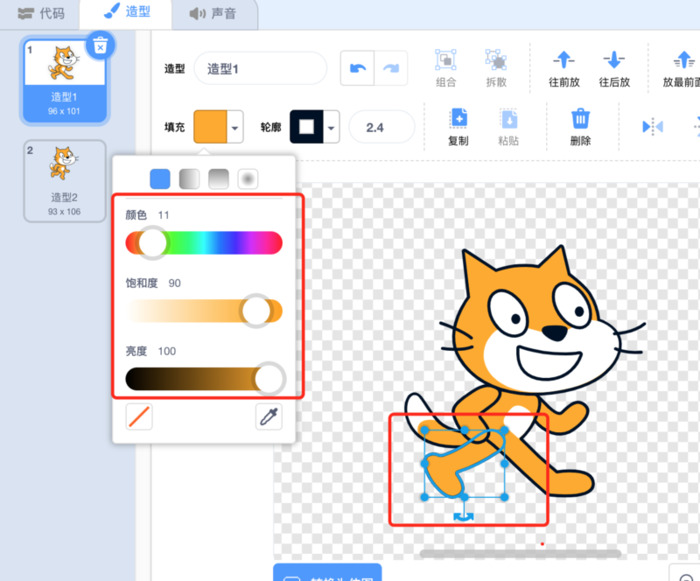The height and width of the screenshot is (581, 700).
Task: Click the 往后放 send backward icon
Action: (614, 61)
